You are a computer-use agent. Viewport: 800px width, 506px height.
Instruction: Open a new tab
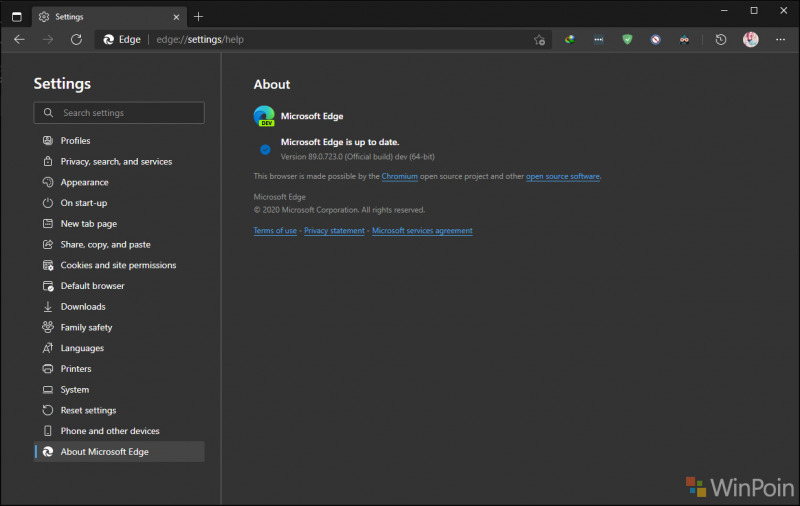(198, 17)
